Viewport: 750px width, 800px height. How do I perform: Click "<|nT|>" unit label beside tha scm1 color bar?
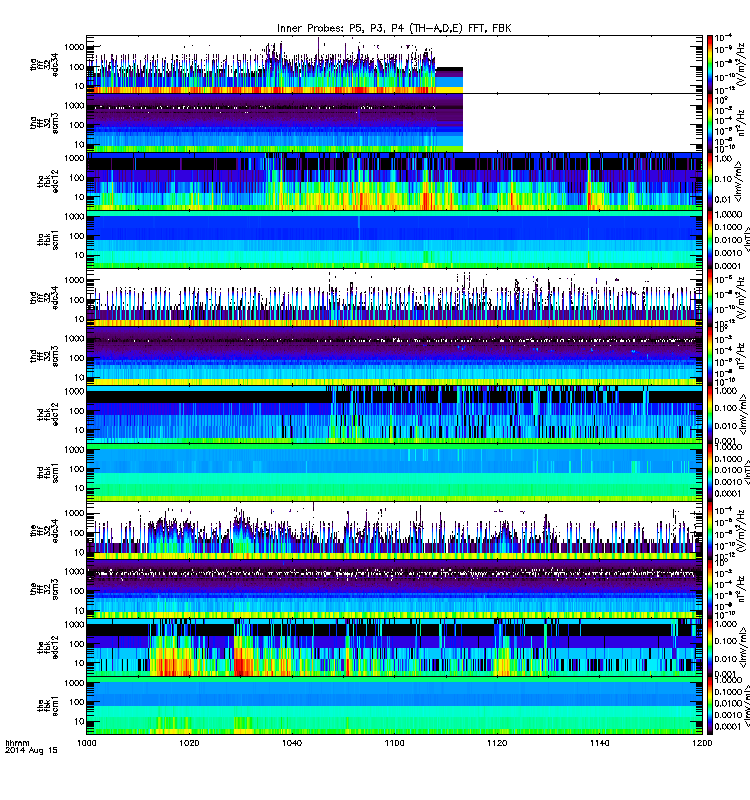[745, 239]
